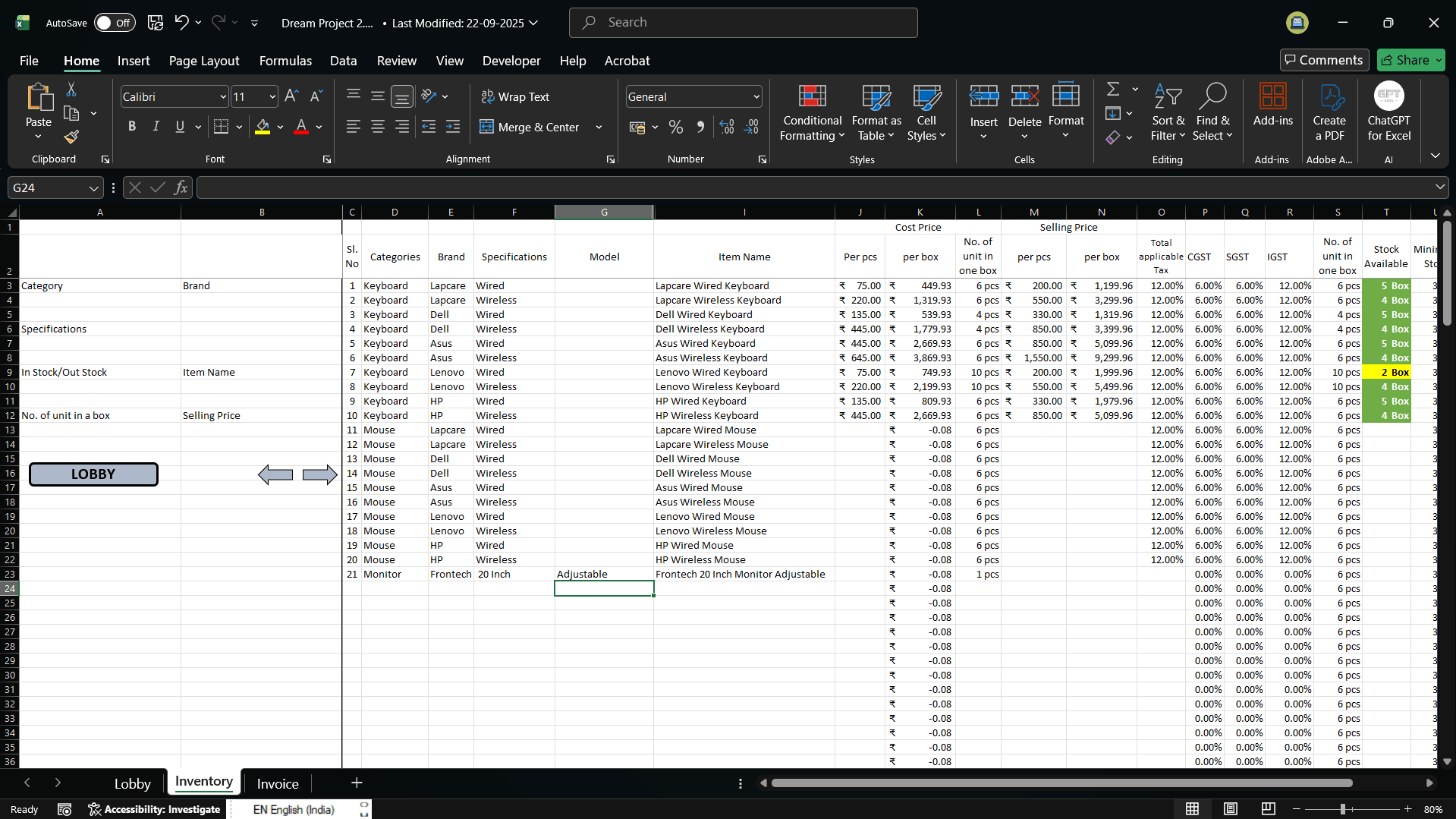Click the Save icon in title bar

coord(156,23)
